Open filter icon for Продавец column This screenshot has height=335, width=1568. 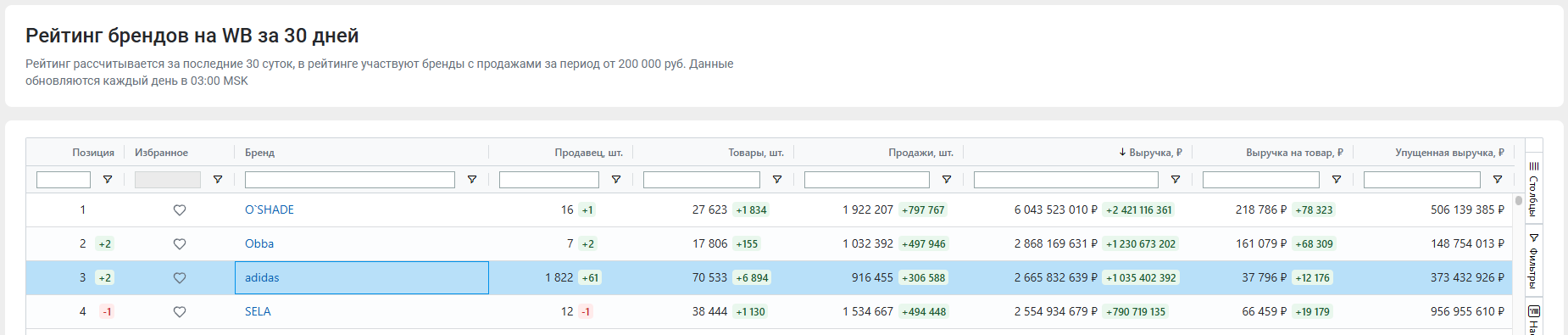coord(616,180)
